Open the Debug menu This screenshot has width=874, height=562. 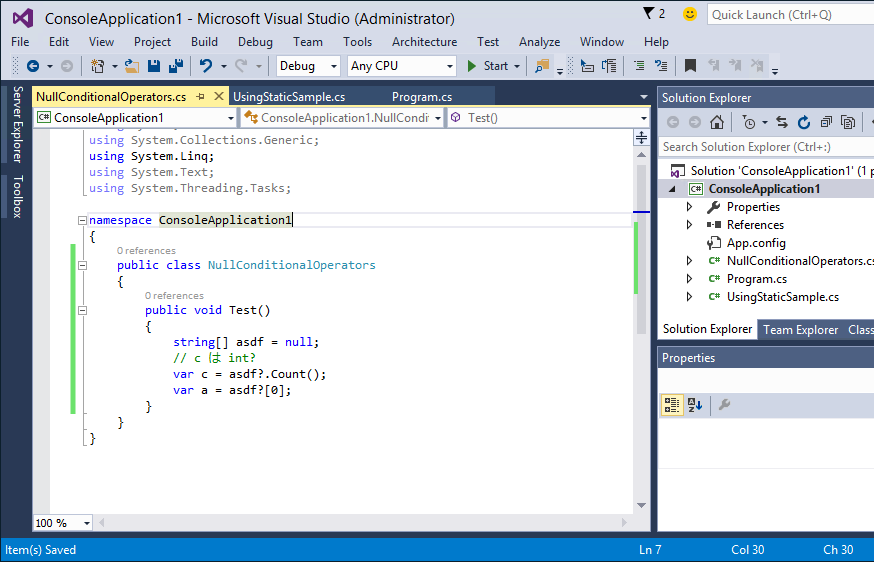click(255, 42)
